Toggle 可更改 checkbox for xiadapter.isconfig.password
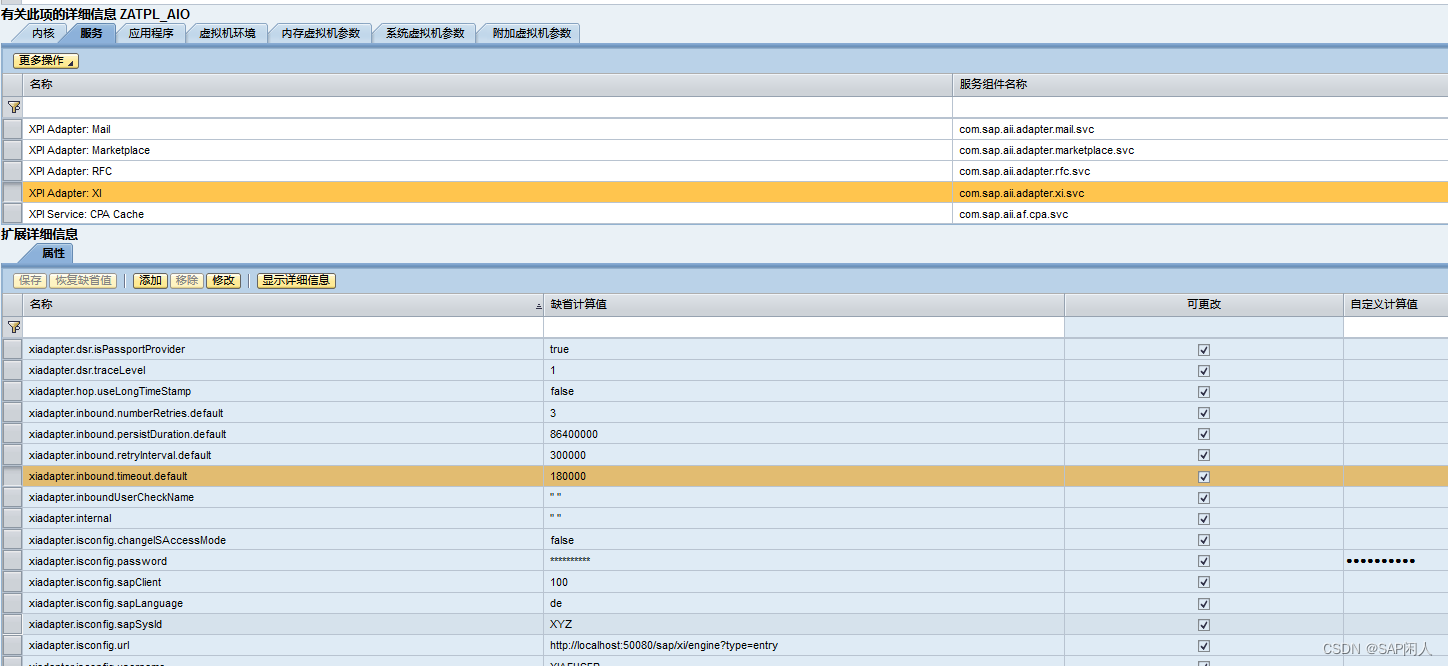Viewport: 1448px width, 666px height. click(1203, 561)
